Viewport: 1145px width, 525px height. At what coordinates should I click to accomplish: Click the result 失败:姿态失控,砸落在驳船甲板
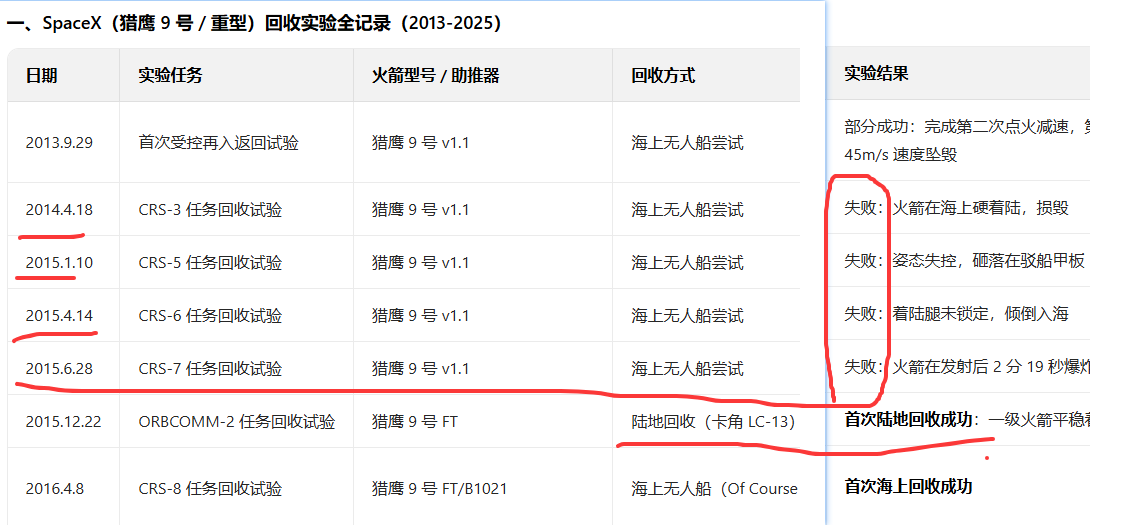click(964, 260)
